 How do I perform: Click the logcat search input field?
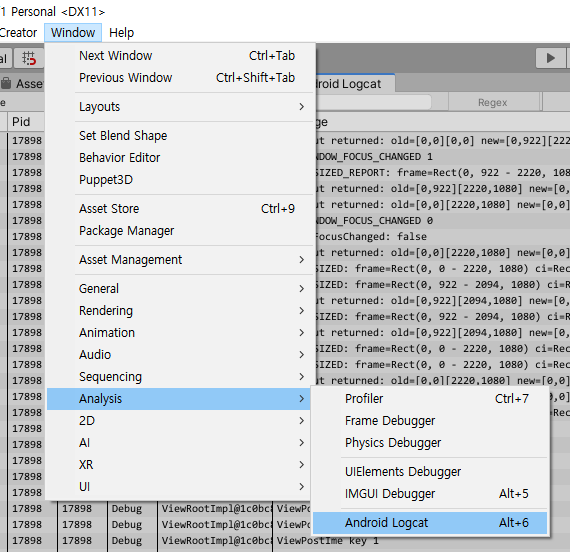(374, 103)
